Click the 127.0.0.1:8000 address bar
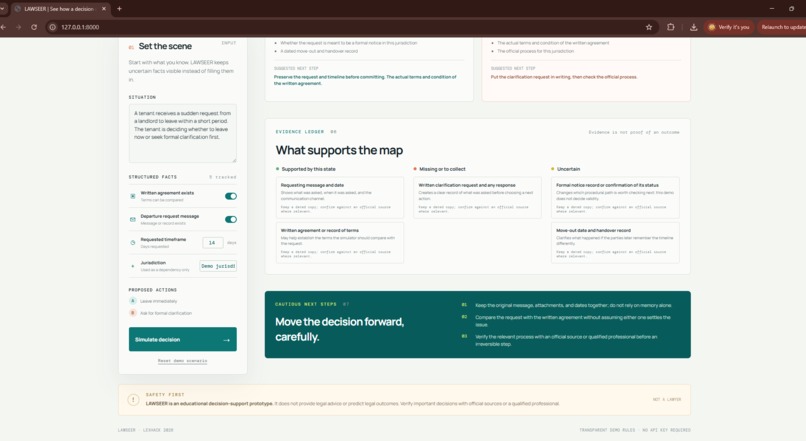This screenshot has width=806, height=441. [350, 27]
